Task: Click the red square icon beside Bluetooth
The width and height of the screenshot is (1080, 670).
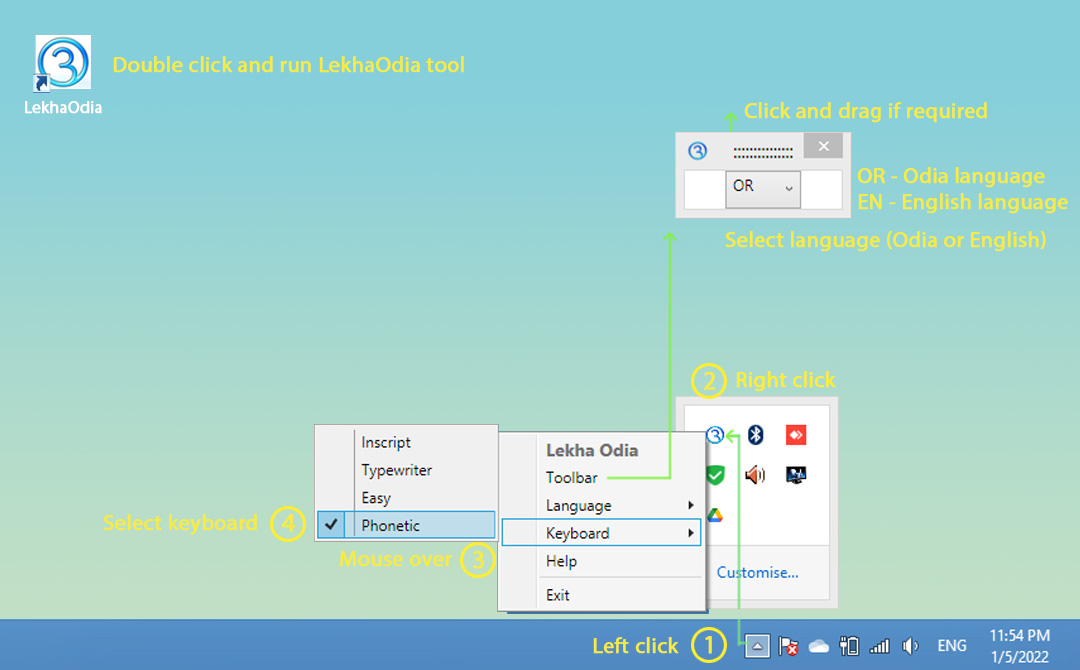Action: (796, 435)
